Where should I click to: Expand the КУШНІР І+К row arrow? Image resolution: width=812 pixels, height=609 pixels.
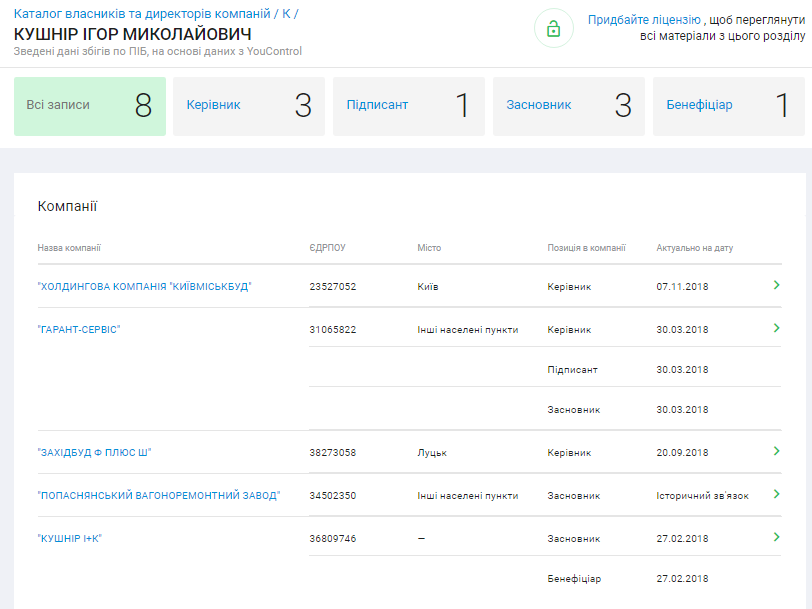[776, 537]
